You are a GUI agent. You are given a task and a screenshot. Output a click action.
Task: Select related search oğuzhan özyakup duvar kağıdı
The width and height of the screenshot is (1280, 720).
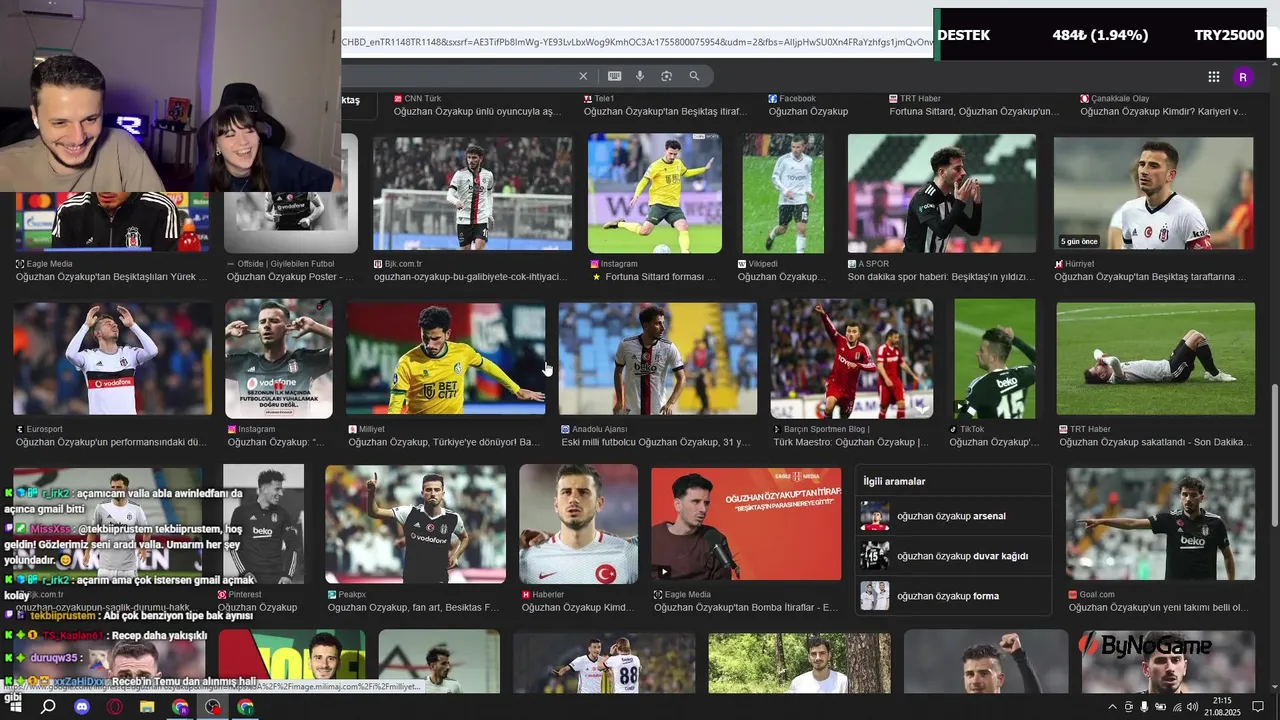coord(953,556)
